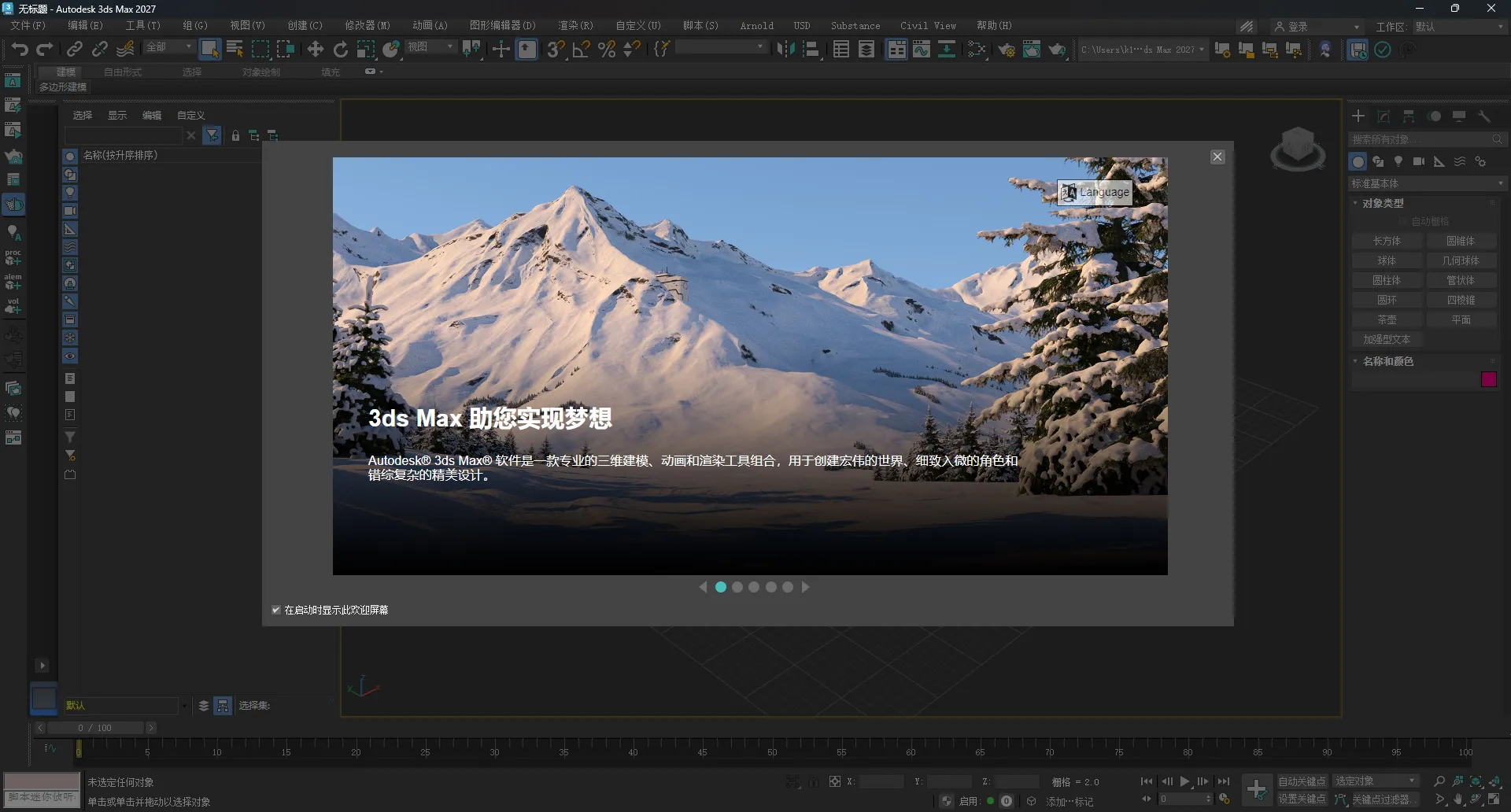This screenshot has width=1511, height=812.
Task: Click the time slider 0 / 100
Action: tap(95, 728)
